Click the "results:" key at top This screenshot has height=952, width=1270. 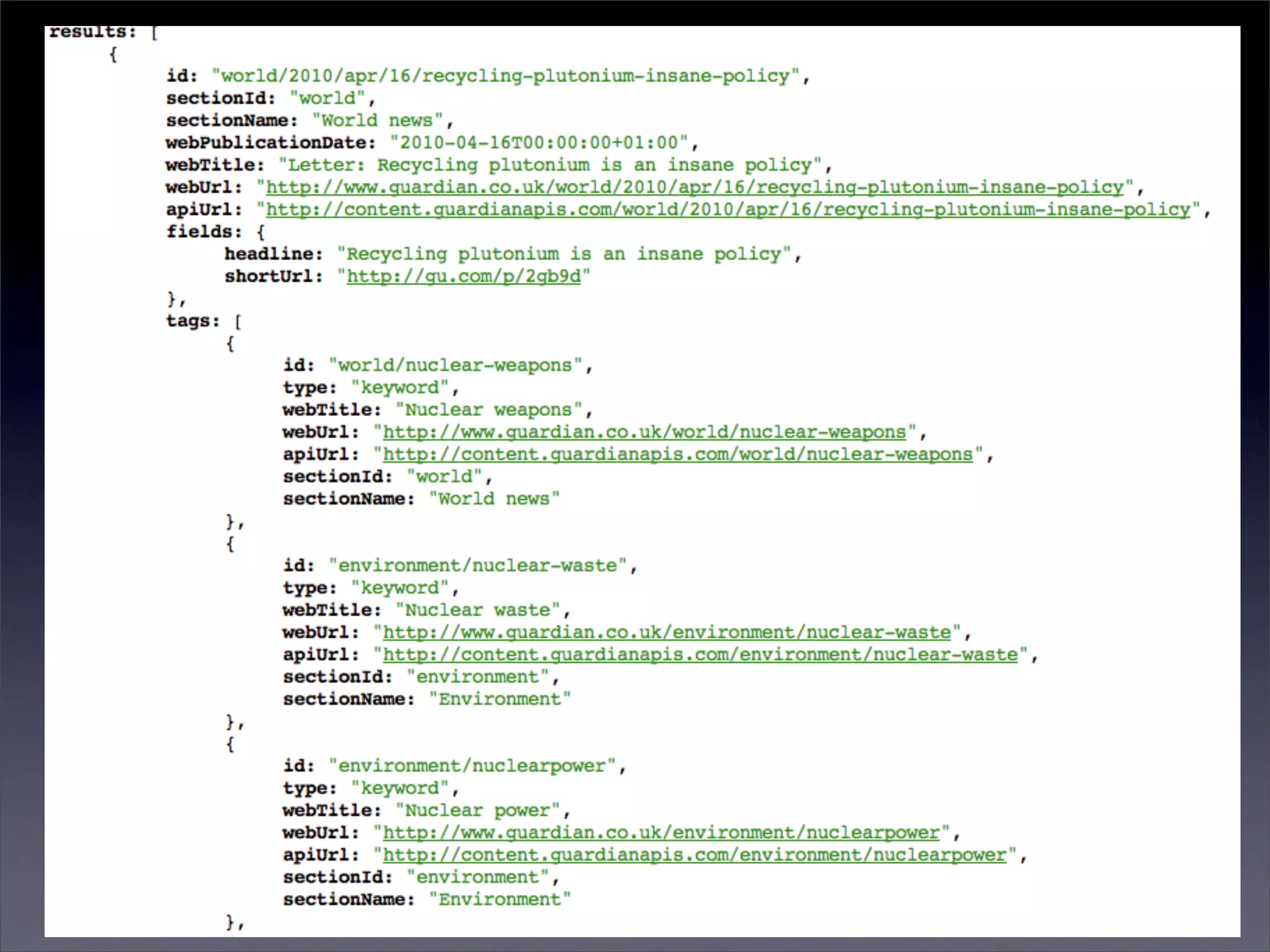[x=92, y=32]
